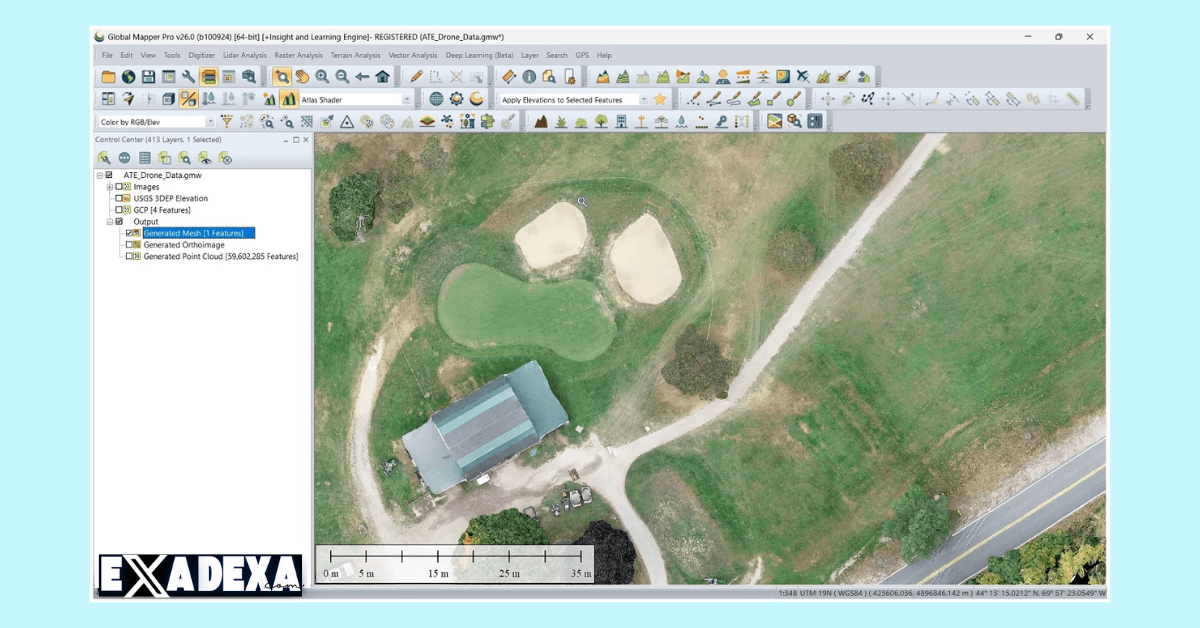Open the Control Center icon in toolbar
Viewport: 1200px width, 628px height.
(x=108, y=97)
